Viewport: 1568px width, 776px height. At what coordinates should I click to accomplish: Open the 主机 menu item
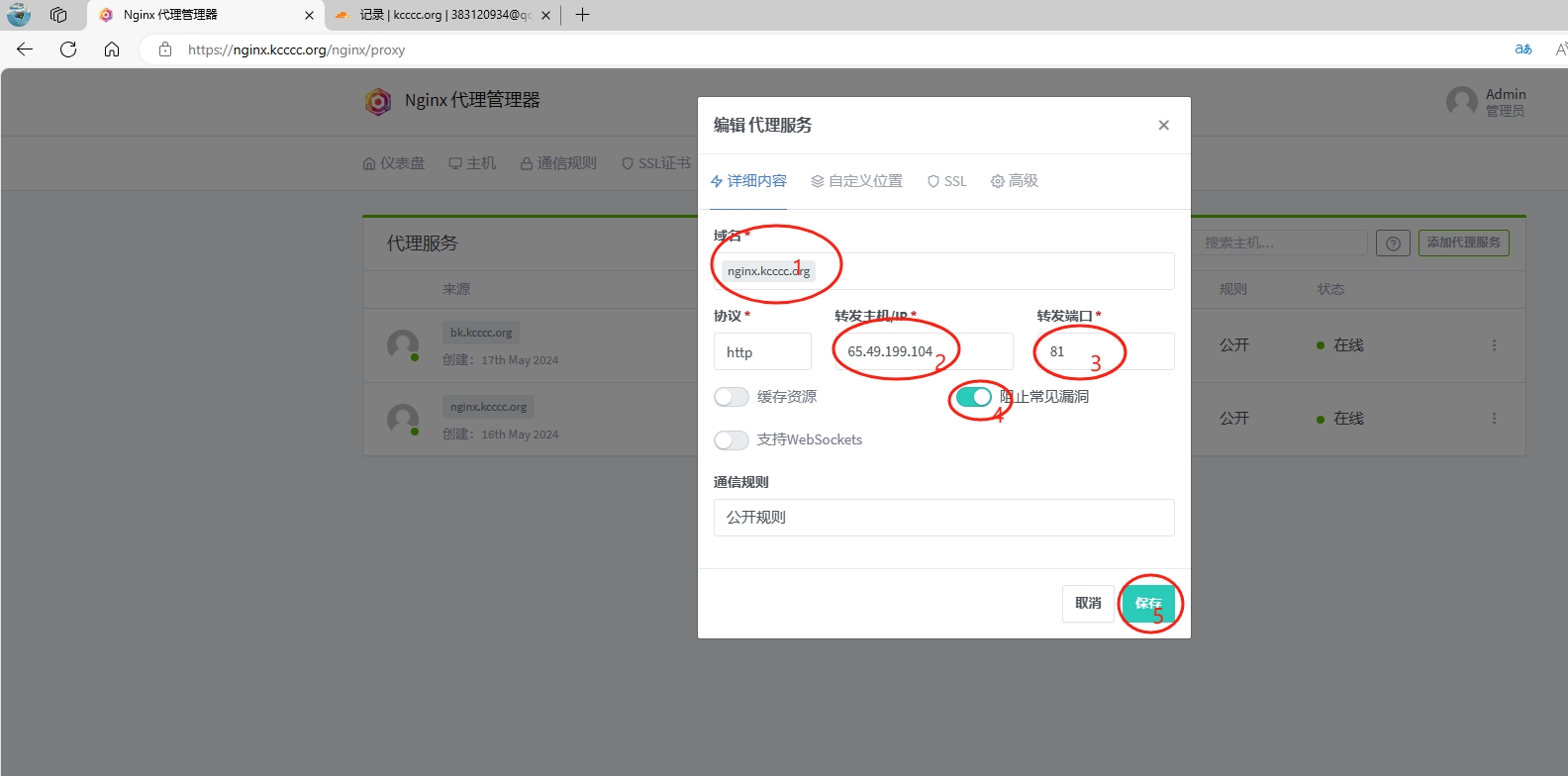pyautogui.click(x=472, y=163)
